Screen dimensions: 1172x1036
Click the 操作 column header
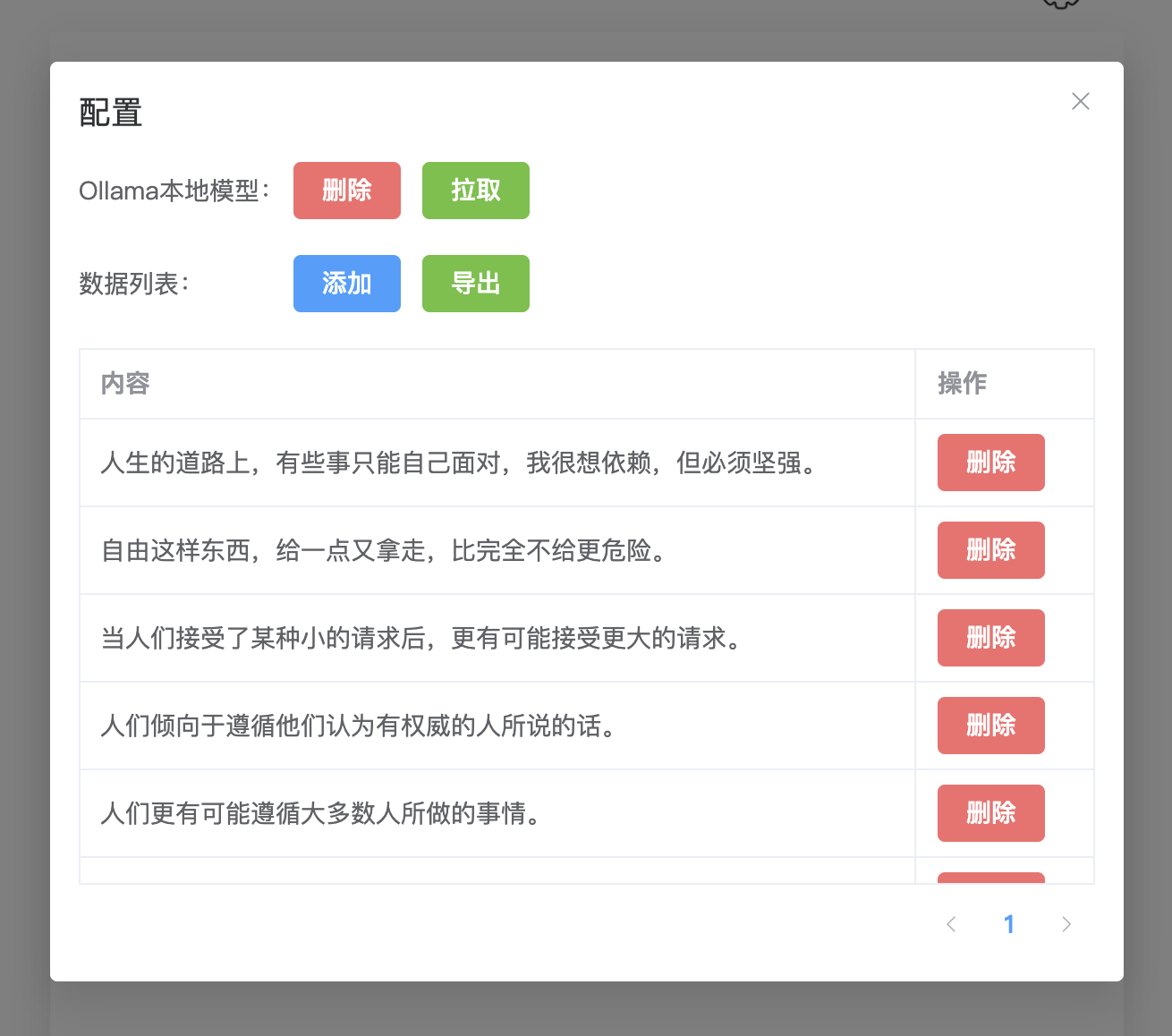(960, 383)
